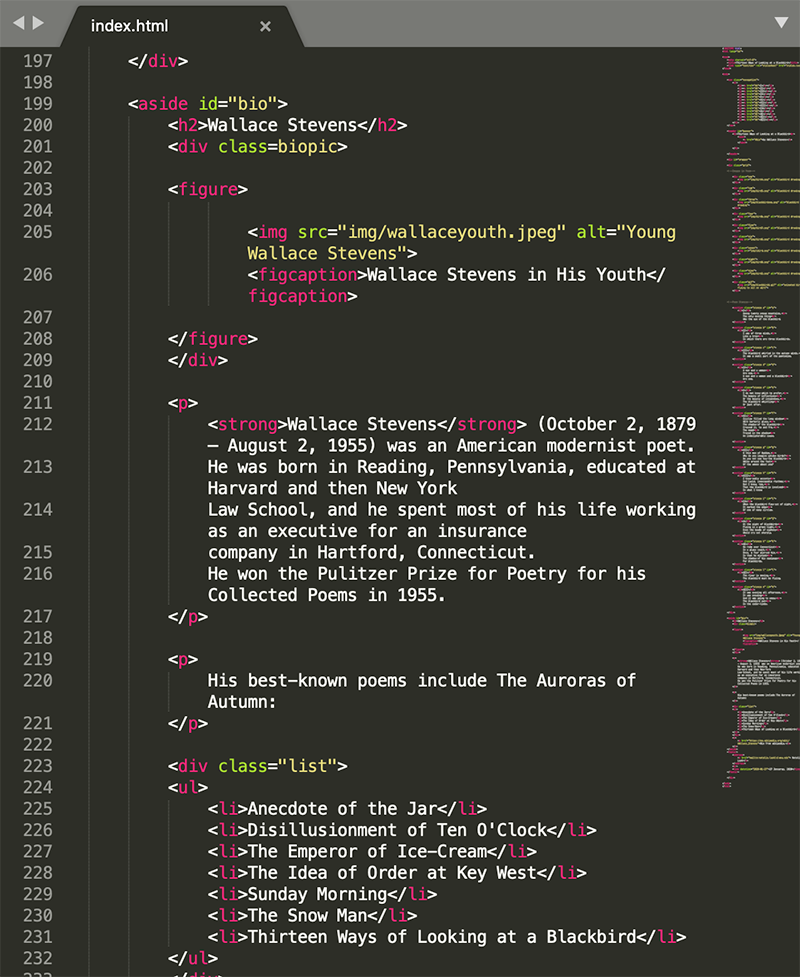800x977 pixels.
Task: Close the index.html tab
Action: tap(265, 27)
